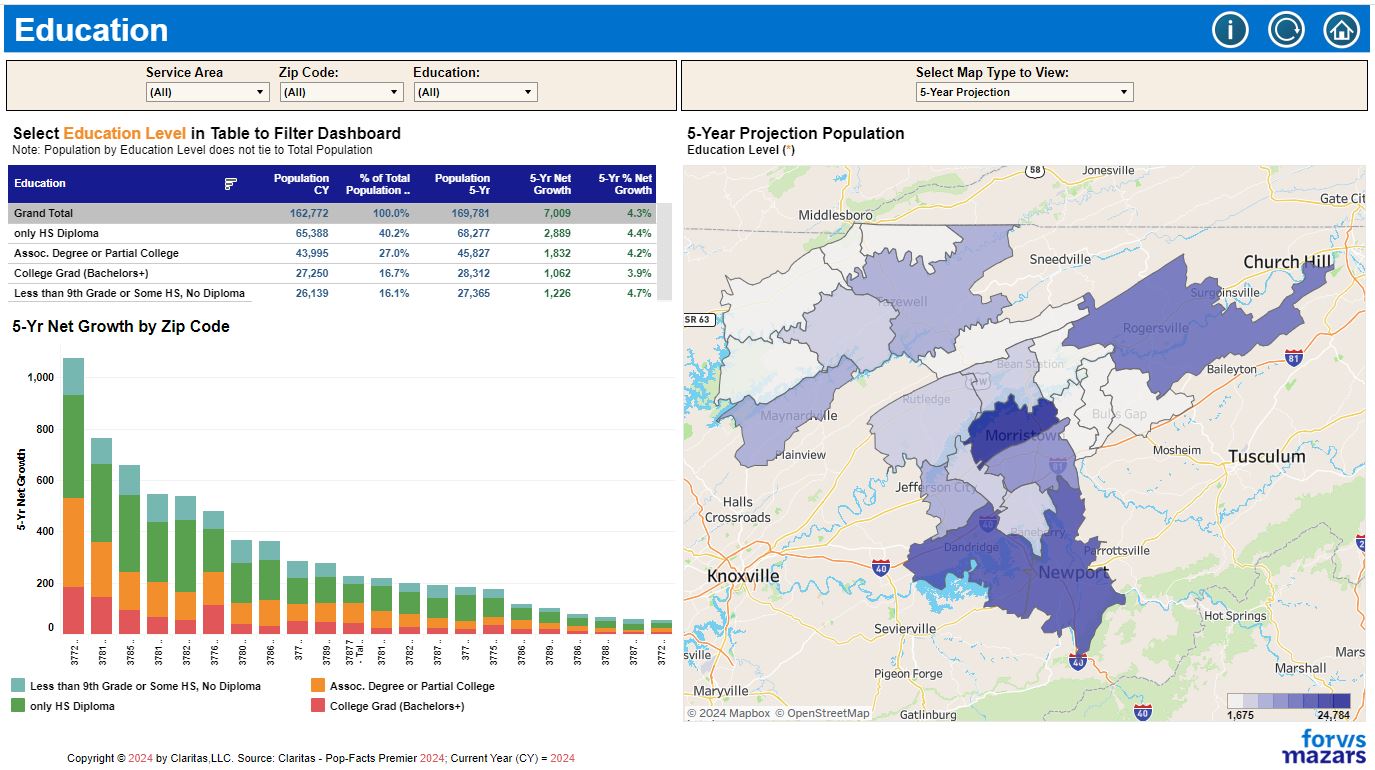Open the Service Area dropdown
This screenshot has height=770, width=1375.
point(208,92)
